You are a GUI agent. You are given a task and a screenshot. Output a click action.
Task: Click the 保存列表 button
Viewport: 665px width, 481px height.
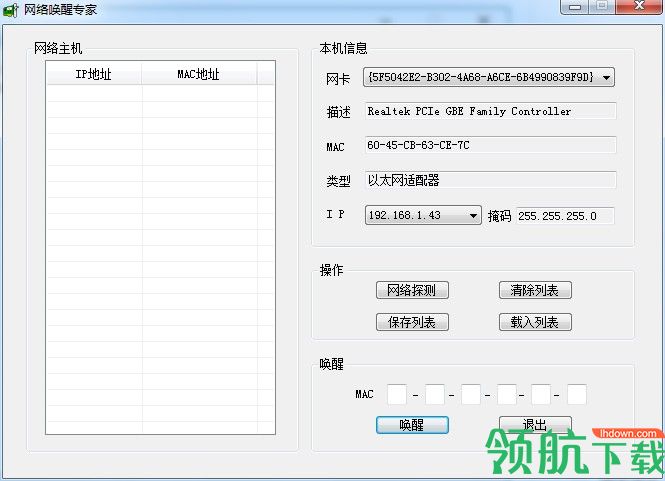click(412, 322)
